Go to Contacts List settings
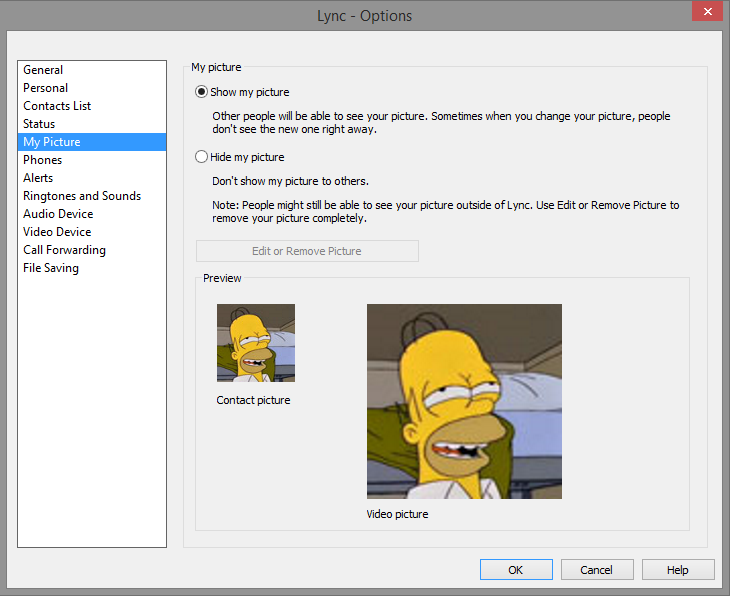 (92, 106)
